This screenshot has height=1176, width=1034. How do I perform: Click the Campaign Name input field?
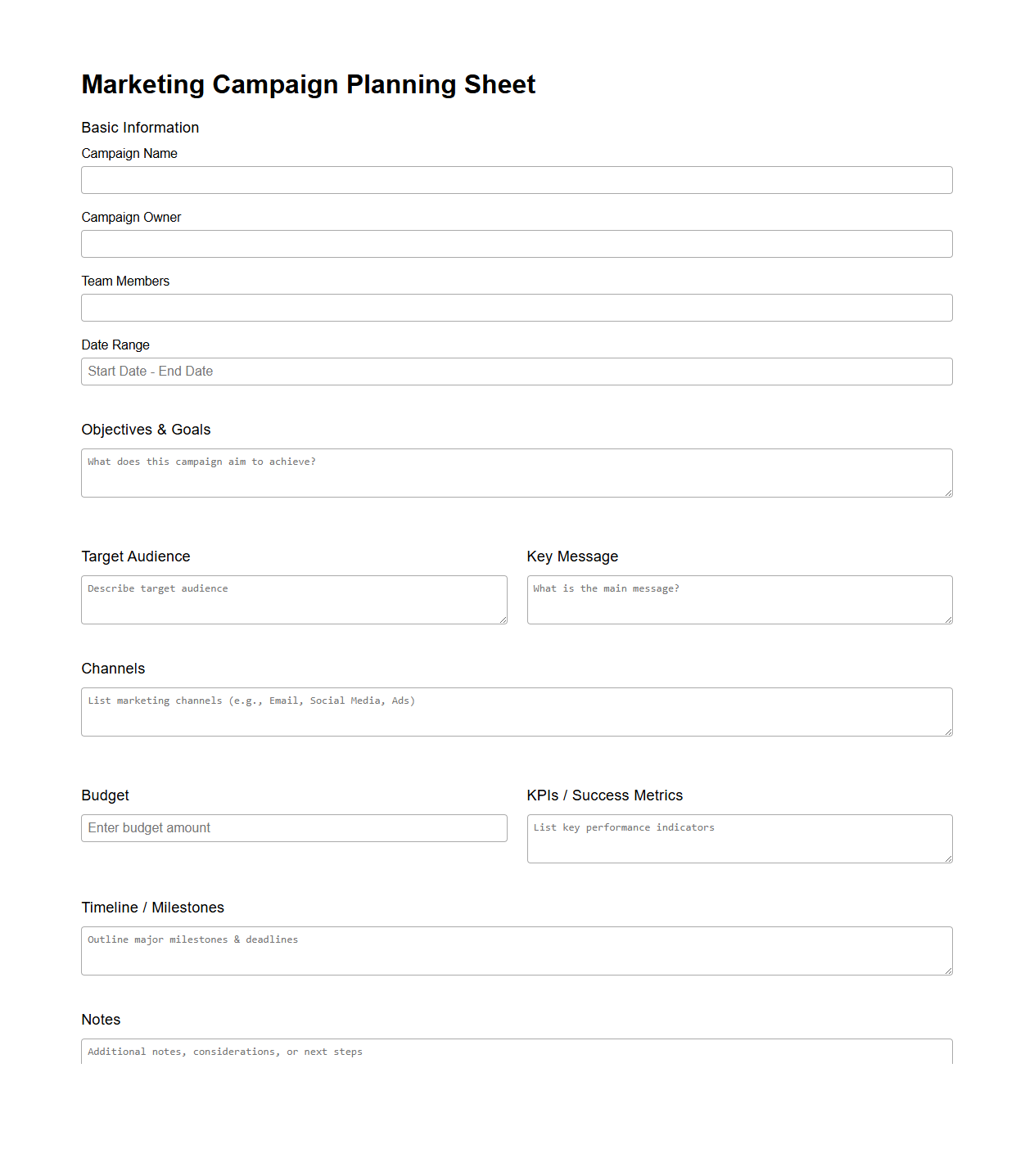coord(516,179)
